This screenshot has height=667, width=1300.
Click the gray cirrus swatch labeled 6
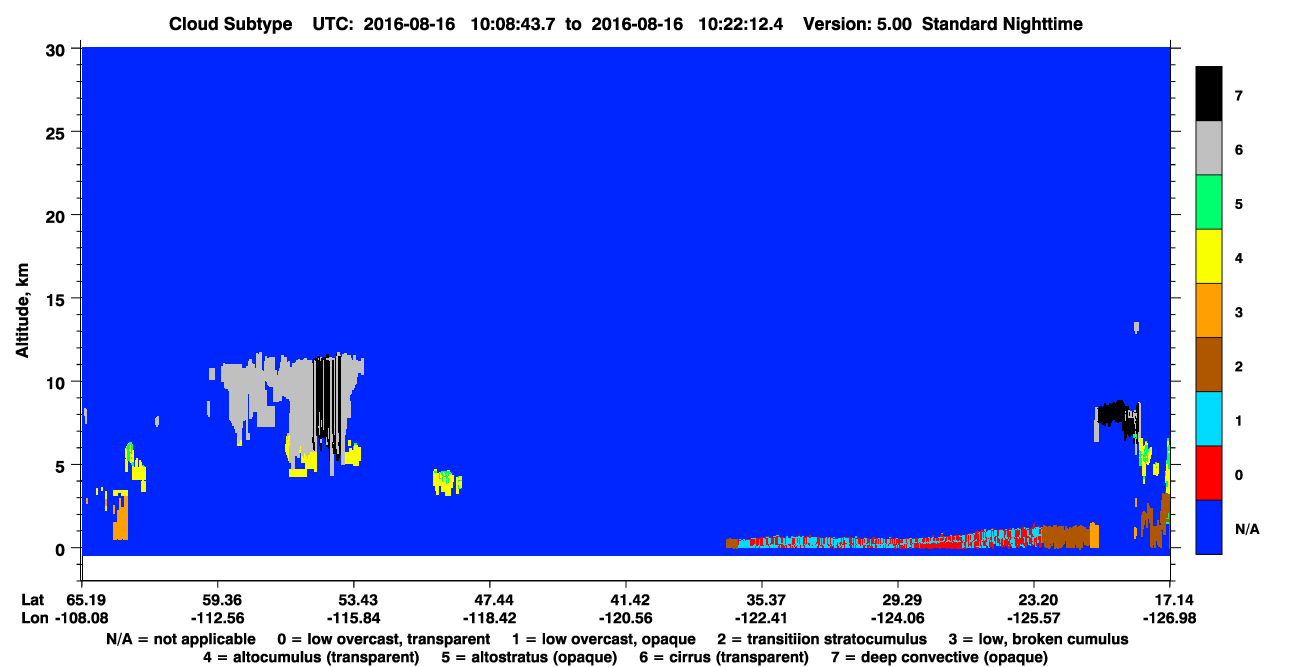(1209, 148)
